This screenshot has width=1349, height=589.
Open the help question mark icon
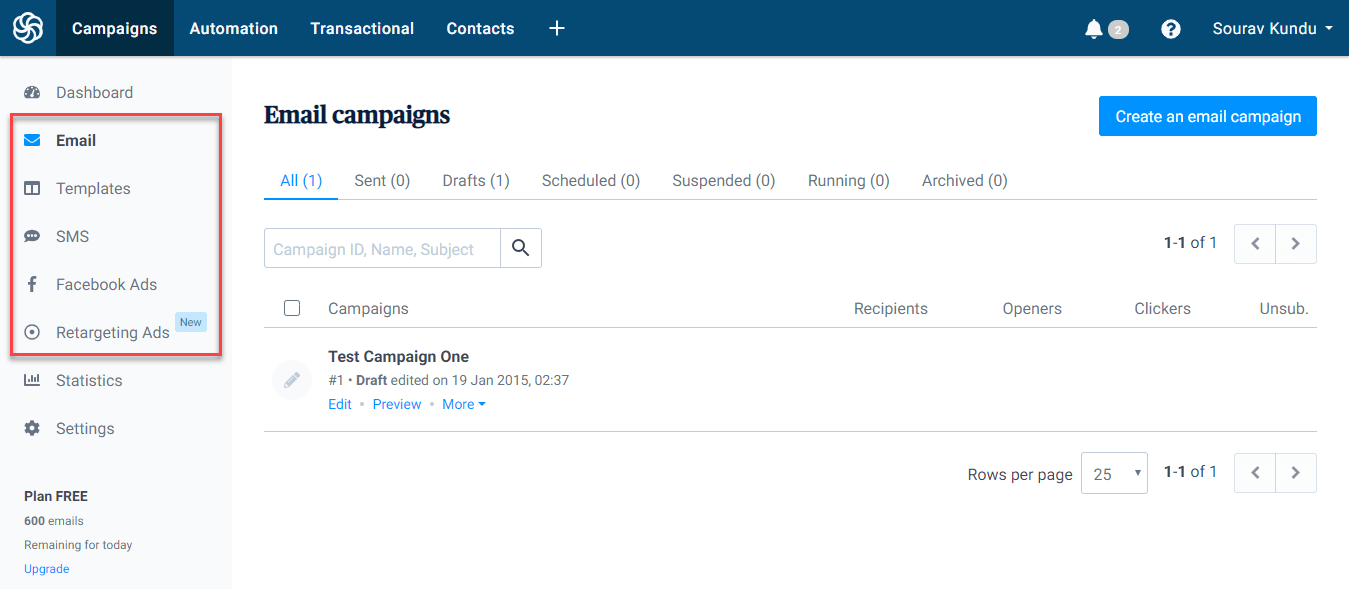click(1171, 29)
